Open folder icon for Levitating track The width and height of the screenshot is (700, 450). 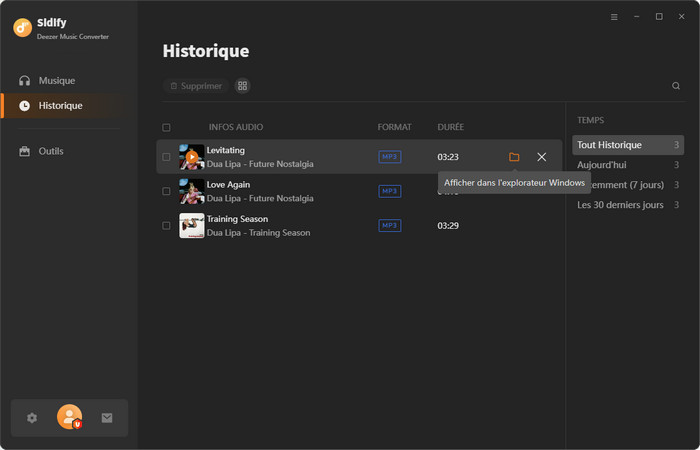coord(514,157)
